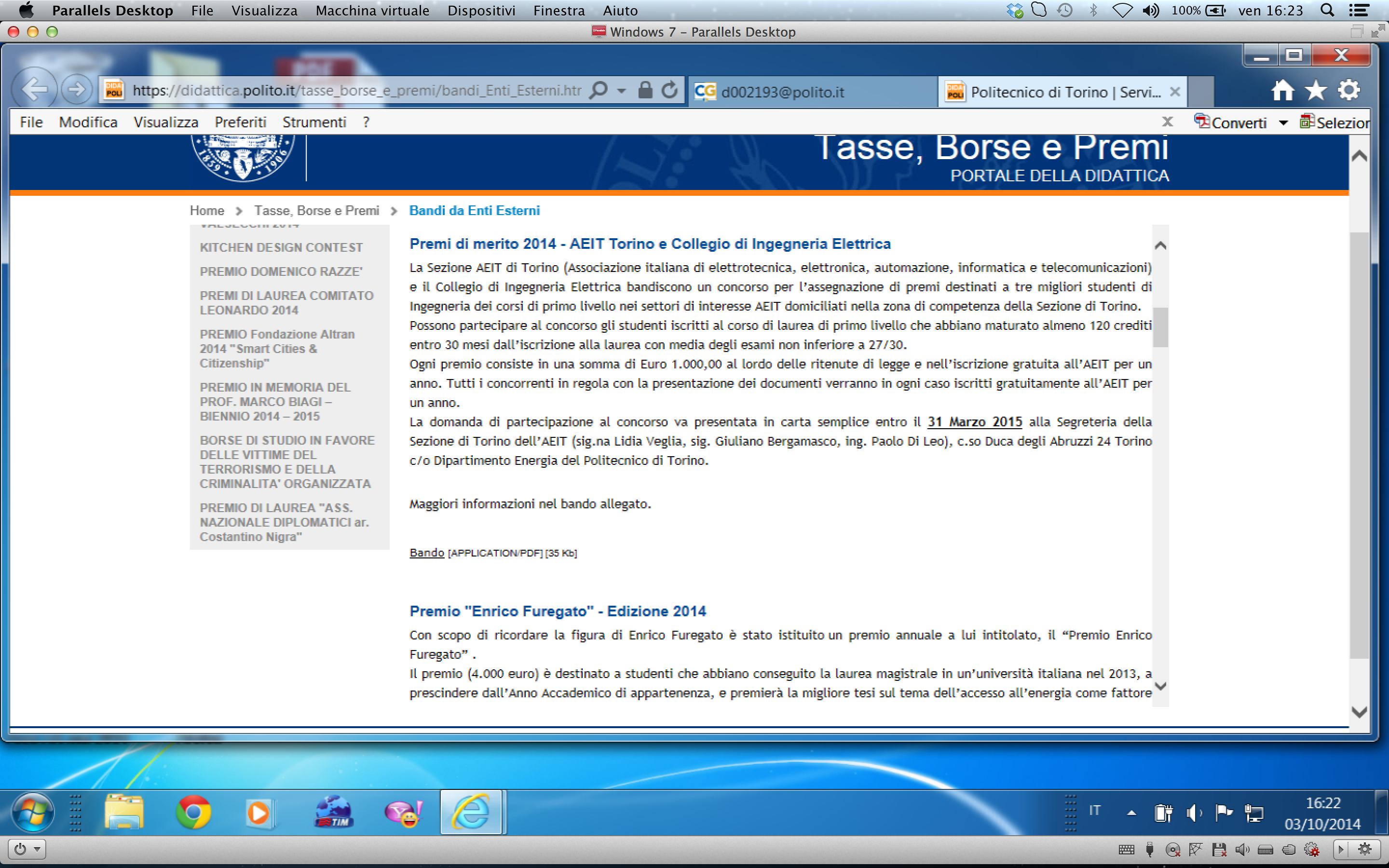Open KITCHEN DESIGN CONTEST sidebar link

click(x=281, y=247)
